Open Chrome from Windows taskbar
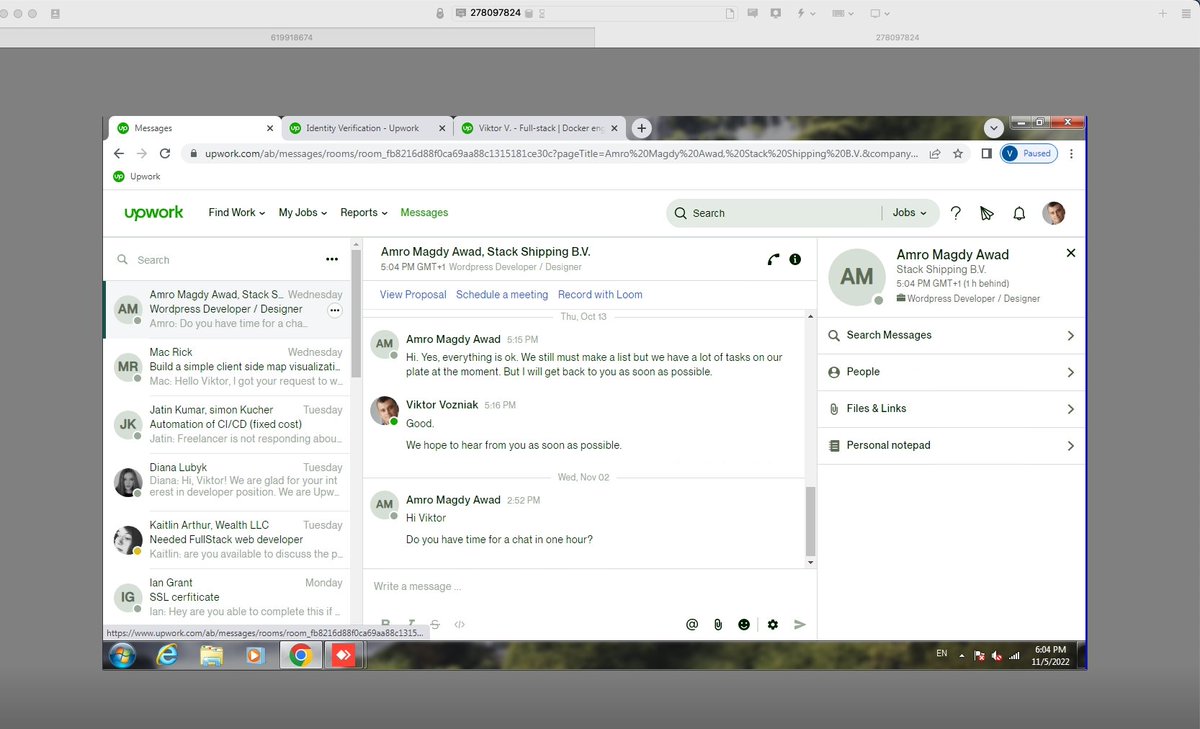The image size is (1200, 729). 300,656
